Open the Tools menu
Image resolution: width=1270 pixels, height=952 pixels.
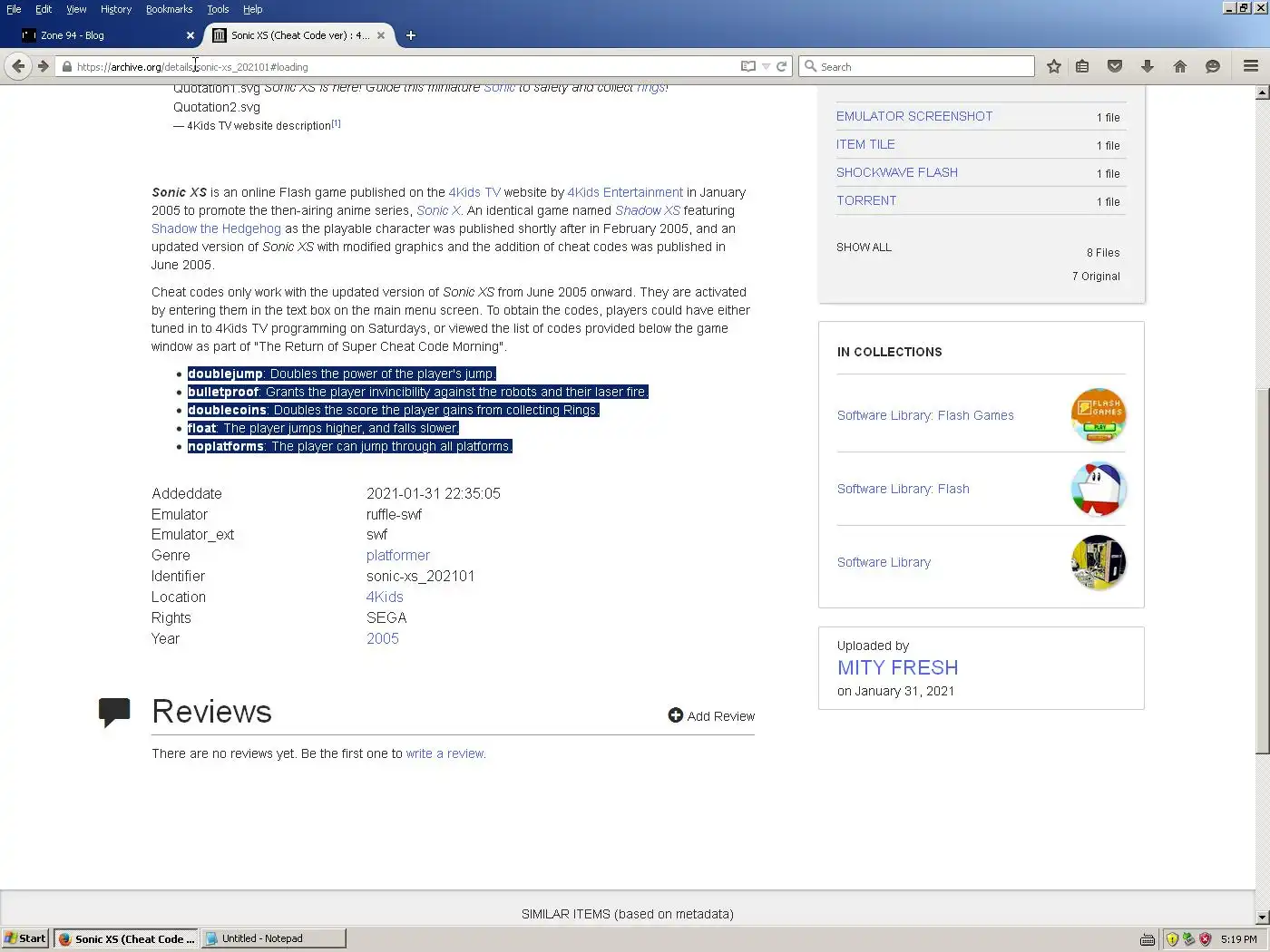click(218, 9)
